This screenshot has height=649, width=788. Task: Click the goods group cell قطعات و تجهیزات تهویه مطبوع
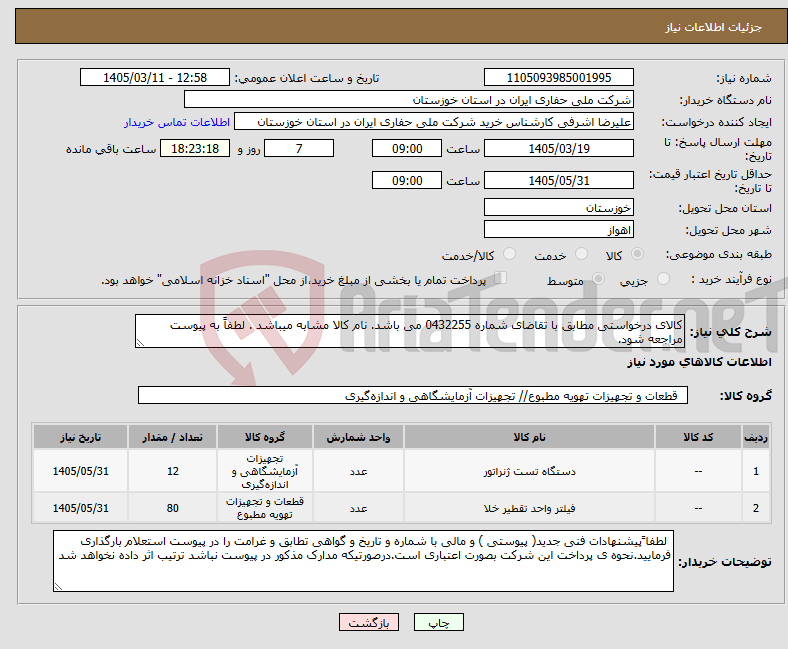point(265,508)
